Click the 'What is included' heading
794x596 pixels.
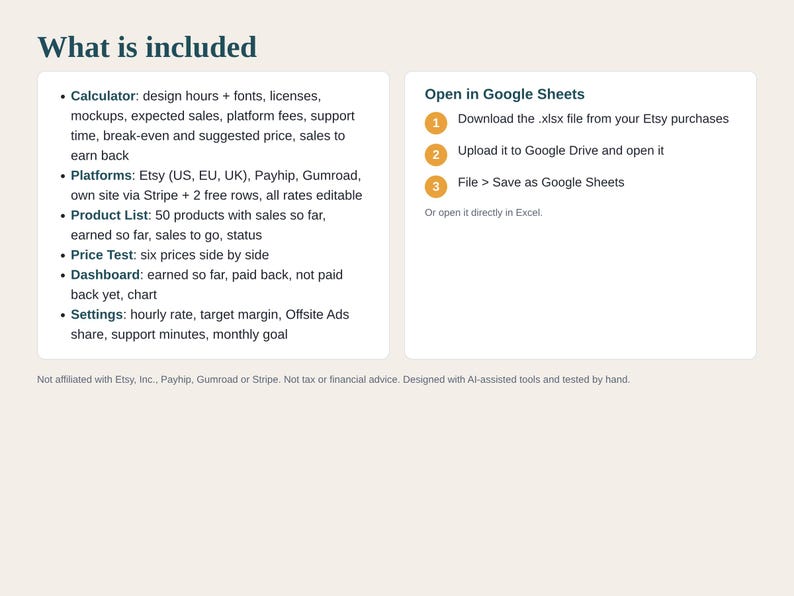[147, 47]
